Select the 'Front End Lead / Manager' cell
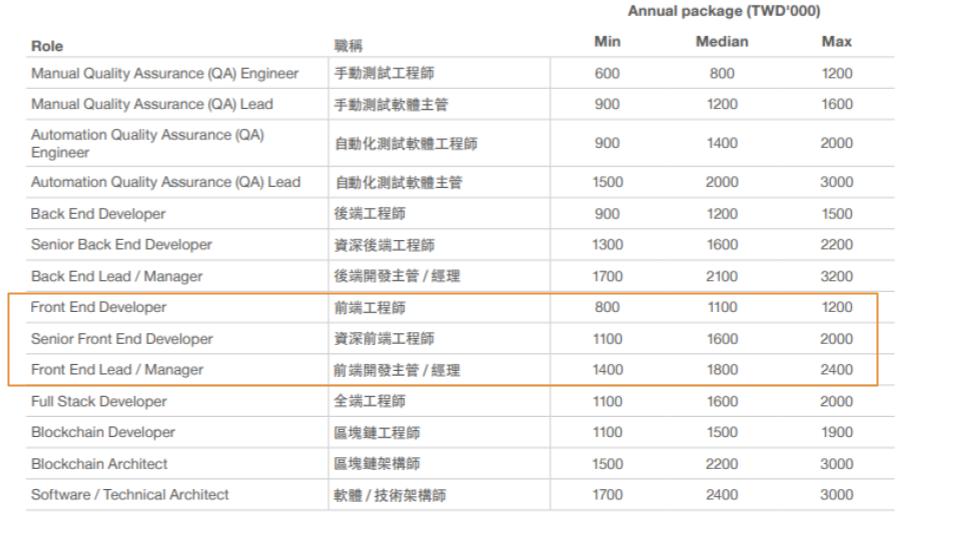Viewport: 960px width, 540px height. point(117,370)
